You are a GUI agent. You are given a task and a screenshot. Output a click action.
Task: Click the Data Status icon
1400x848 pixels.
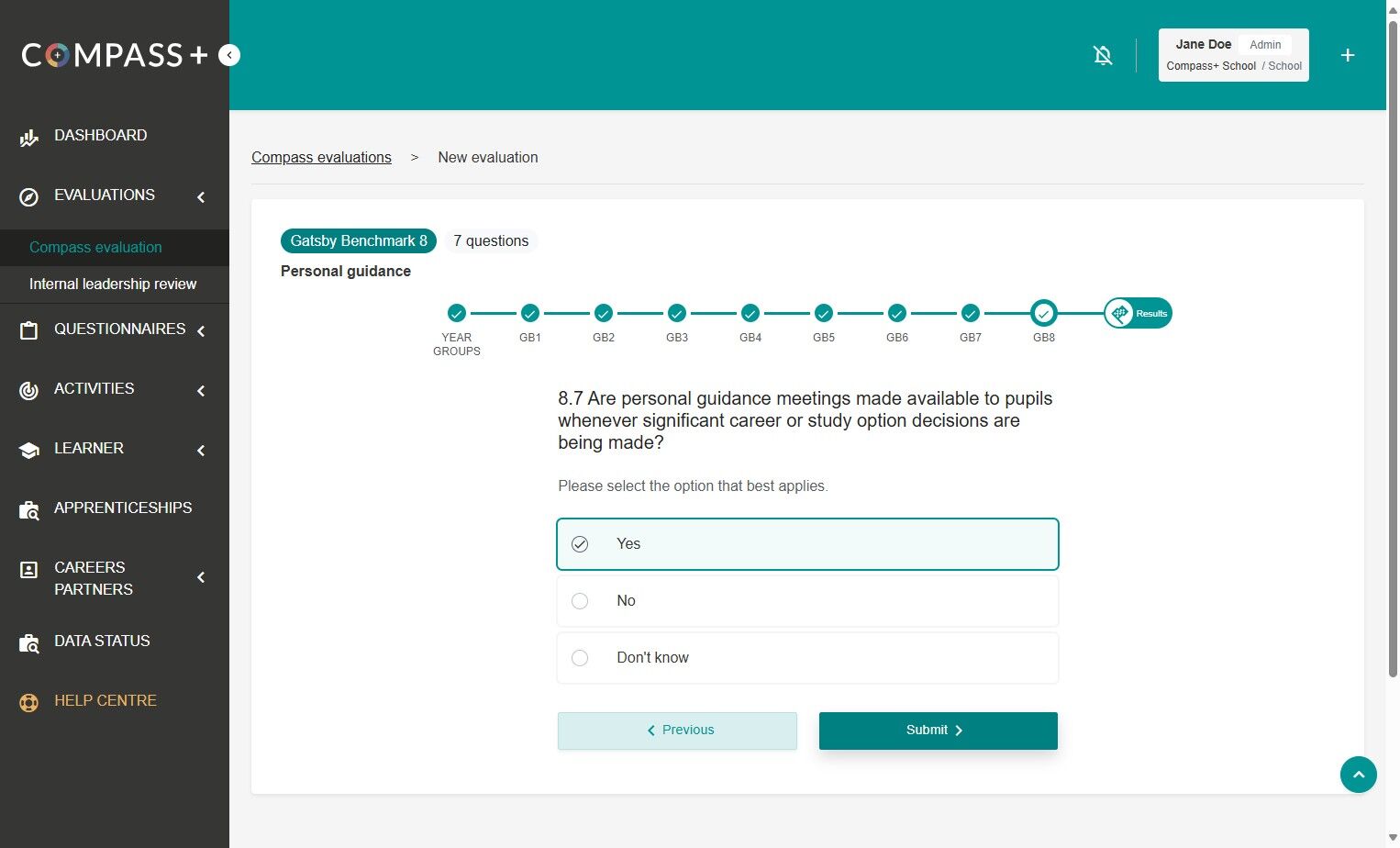point(28,643)
